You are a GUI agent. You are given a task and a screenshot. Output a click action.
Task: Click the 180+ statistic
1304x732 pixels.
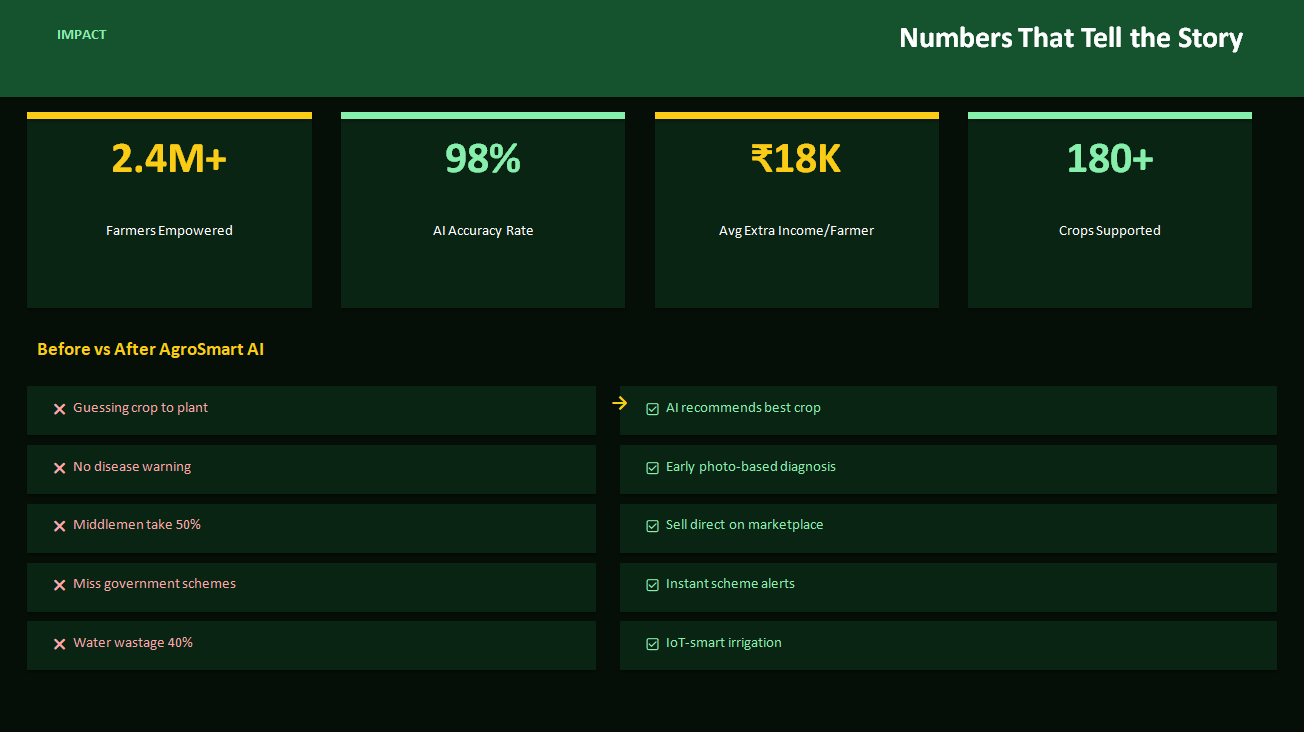coord(1110,158)
